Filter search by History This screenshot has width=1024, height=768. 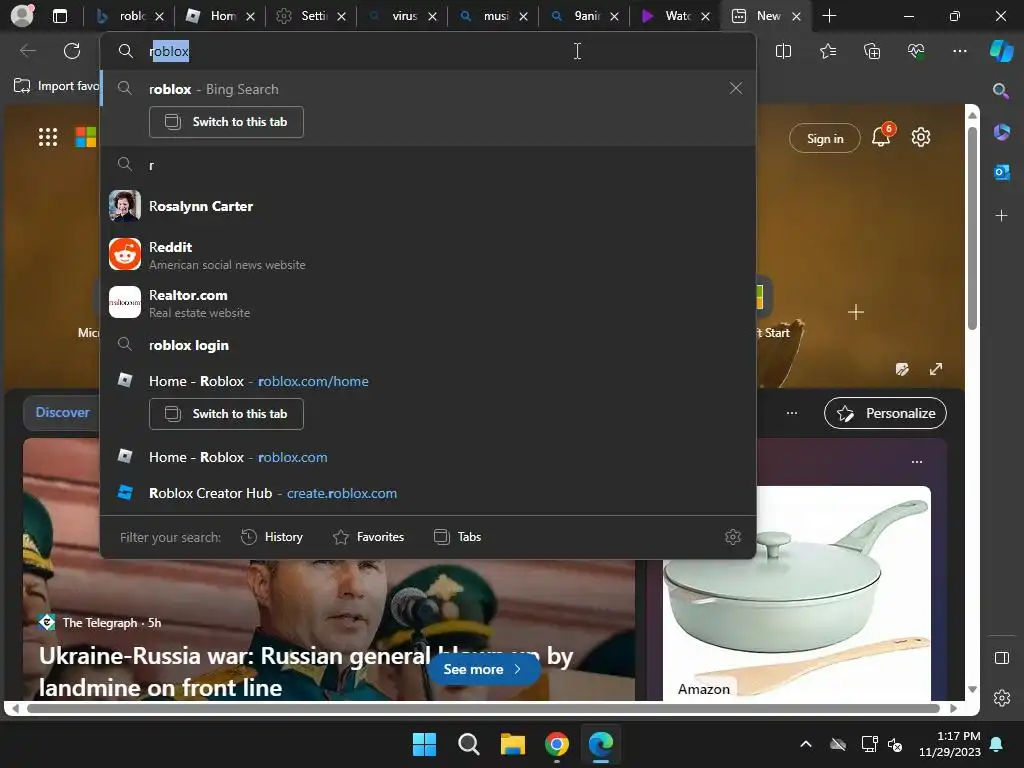[x=272, y=537]
